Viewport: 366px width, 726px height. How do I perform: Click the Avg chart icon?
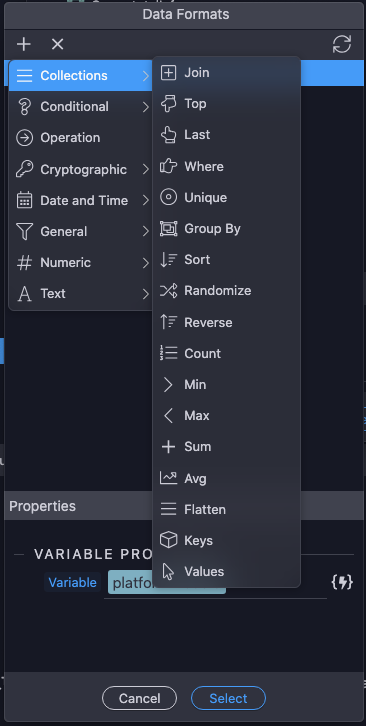click(168, 478)
